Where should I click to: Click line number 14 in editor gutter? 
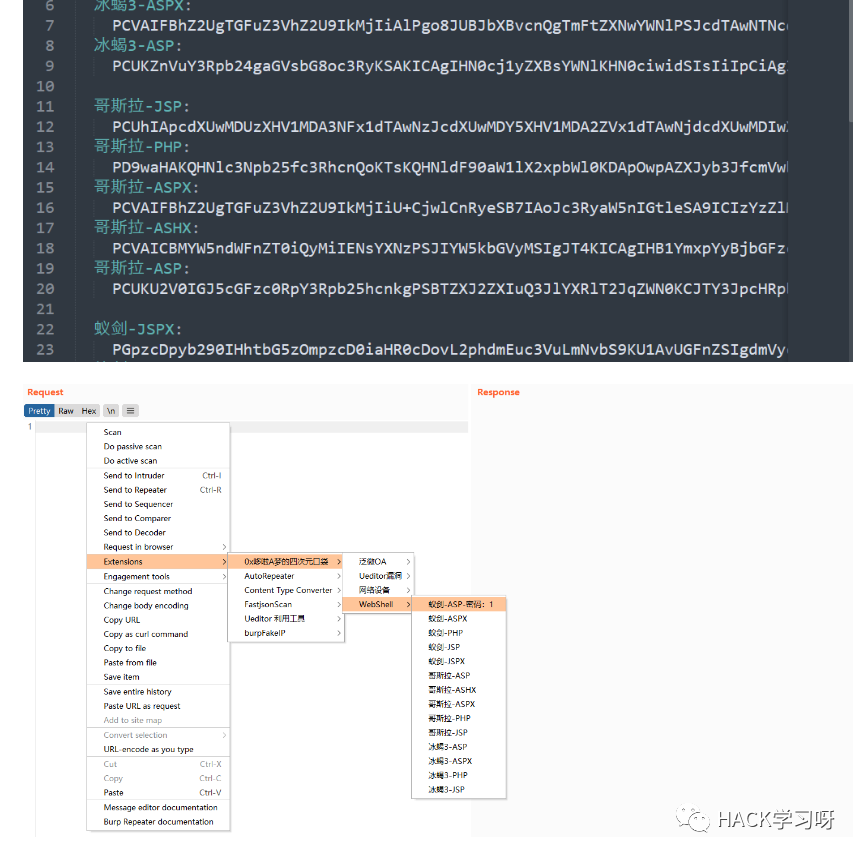(45, 168)
